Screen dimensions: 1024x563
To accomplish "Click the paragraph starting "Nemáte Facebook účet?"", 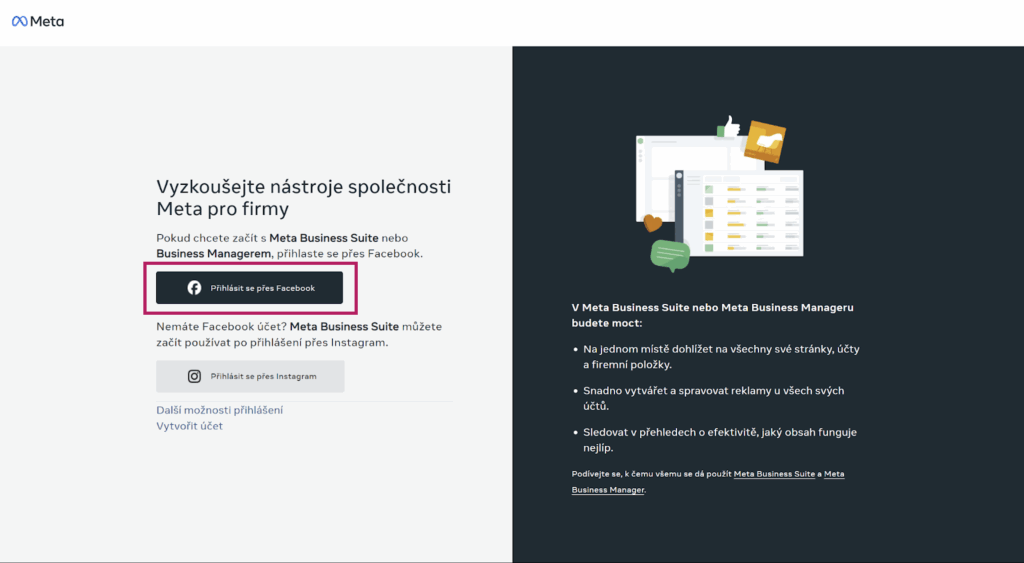I will [x=298, y=334].
